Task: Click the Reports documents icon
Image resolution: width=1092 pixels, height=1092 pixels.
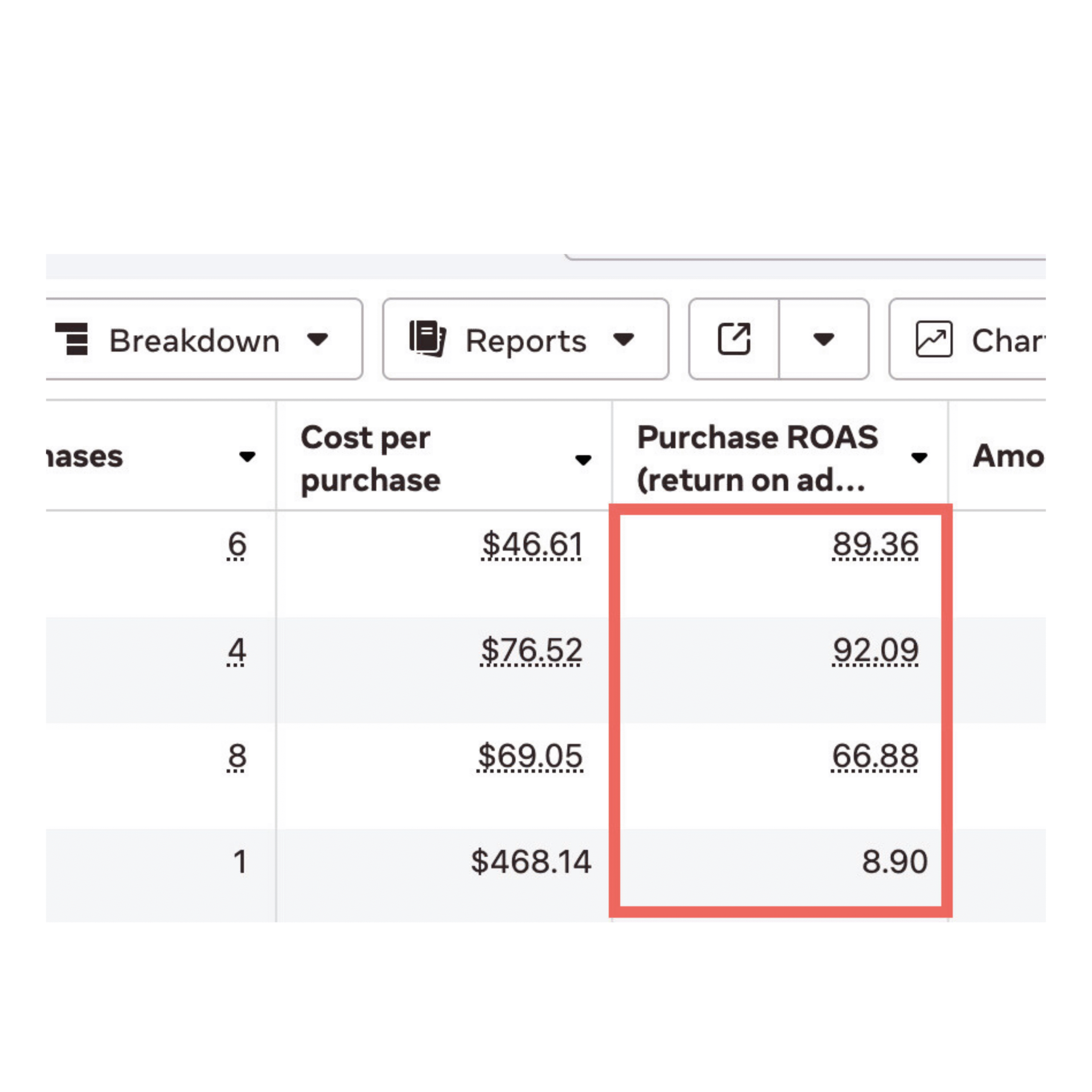Action: tap(427, 339)
